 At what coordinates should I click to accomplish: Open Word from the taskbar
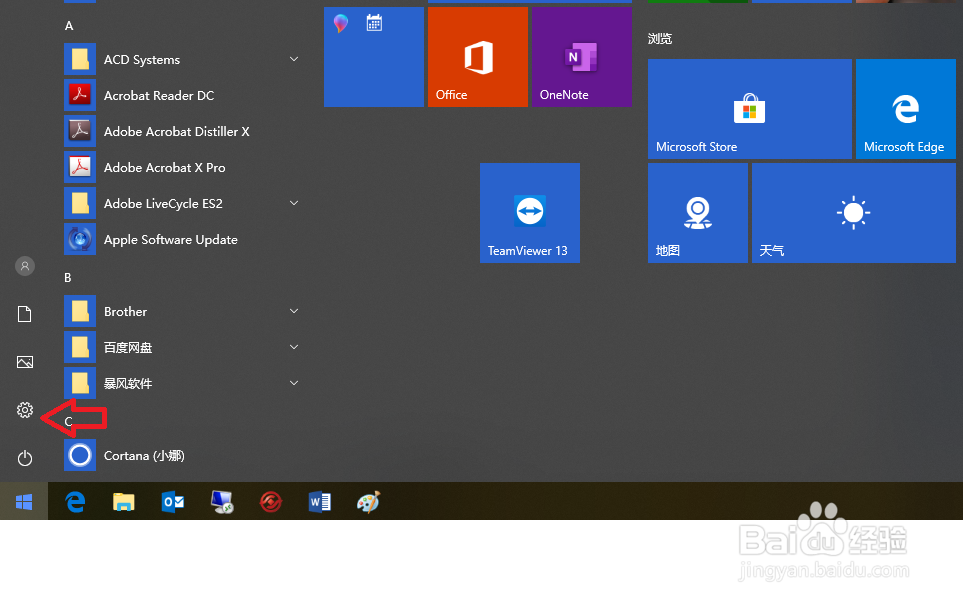(x=319, y=502)
